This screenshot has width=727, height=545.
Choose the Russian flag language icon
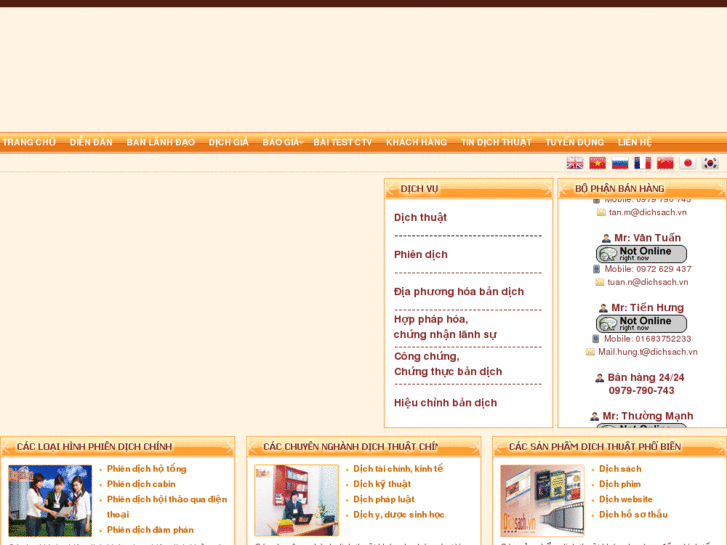(x=620, y=163)
